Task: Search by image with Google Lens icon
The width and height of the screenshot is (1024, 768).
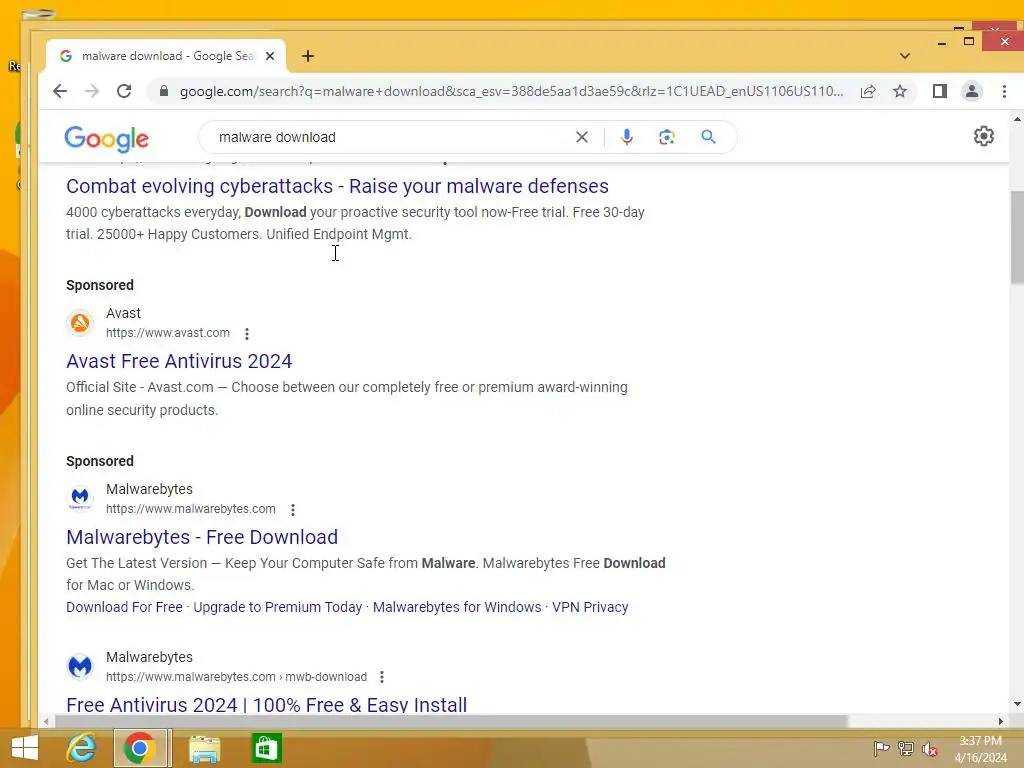Action: tap(667, 137)
